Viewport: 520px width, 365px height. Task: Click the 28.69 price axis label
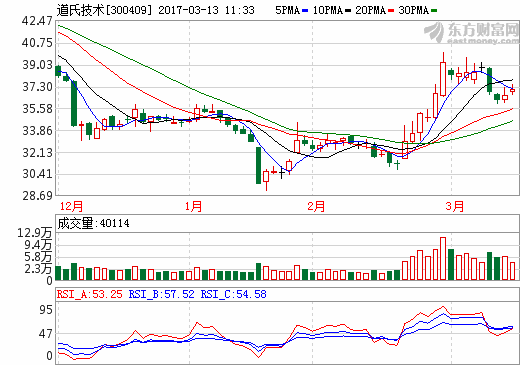coord(37,196)
